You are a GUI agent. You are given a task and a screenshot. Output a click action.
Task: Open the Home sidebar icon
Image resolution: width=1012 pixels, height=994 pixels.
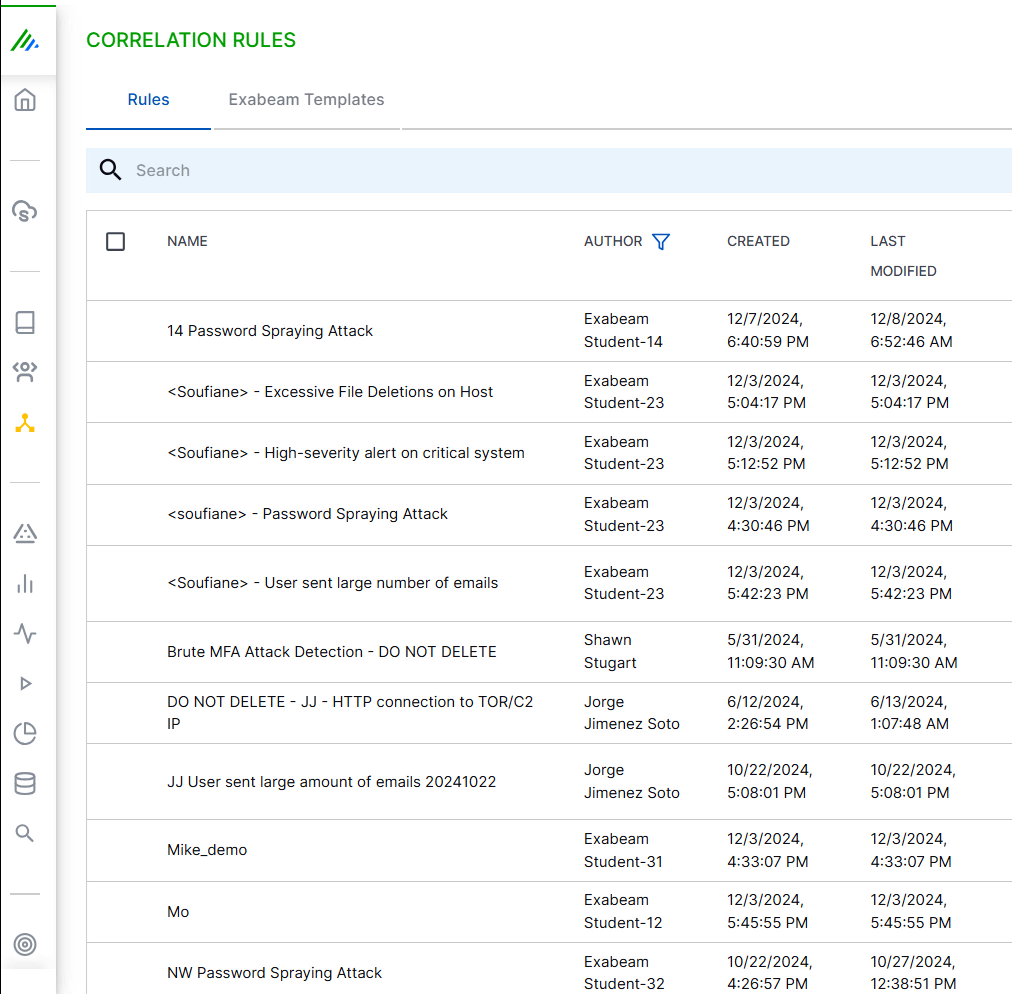coord(25,100)
